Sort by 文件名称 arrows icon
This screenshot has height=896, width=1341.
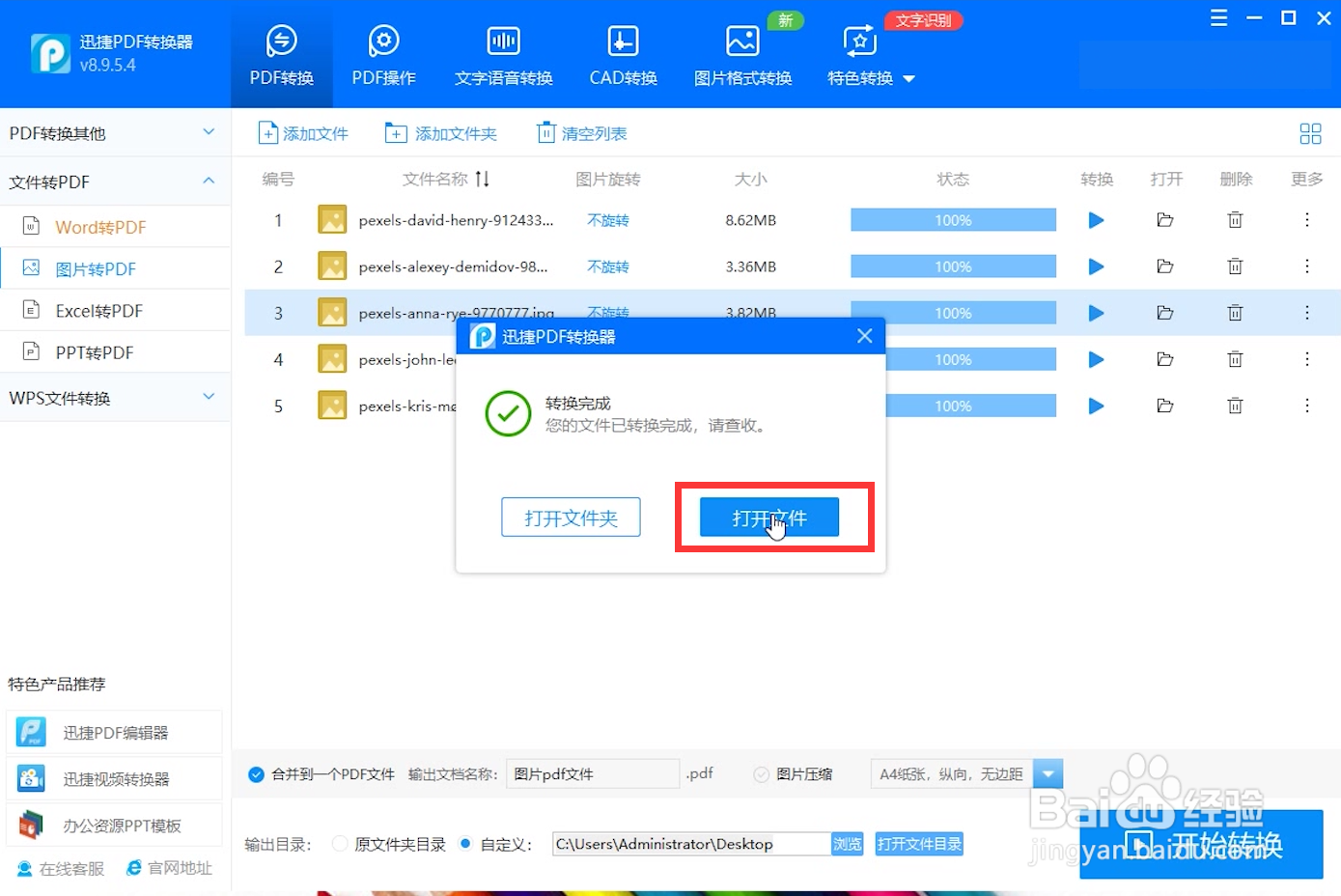click(482, 179)
